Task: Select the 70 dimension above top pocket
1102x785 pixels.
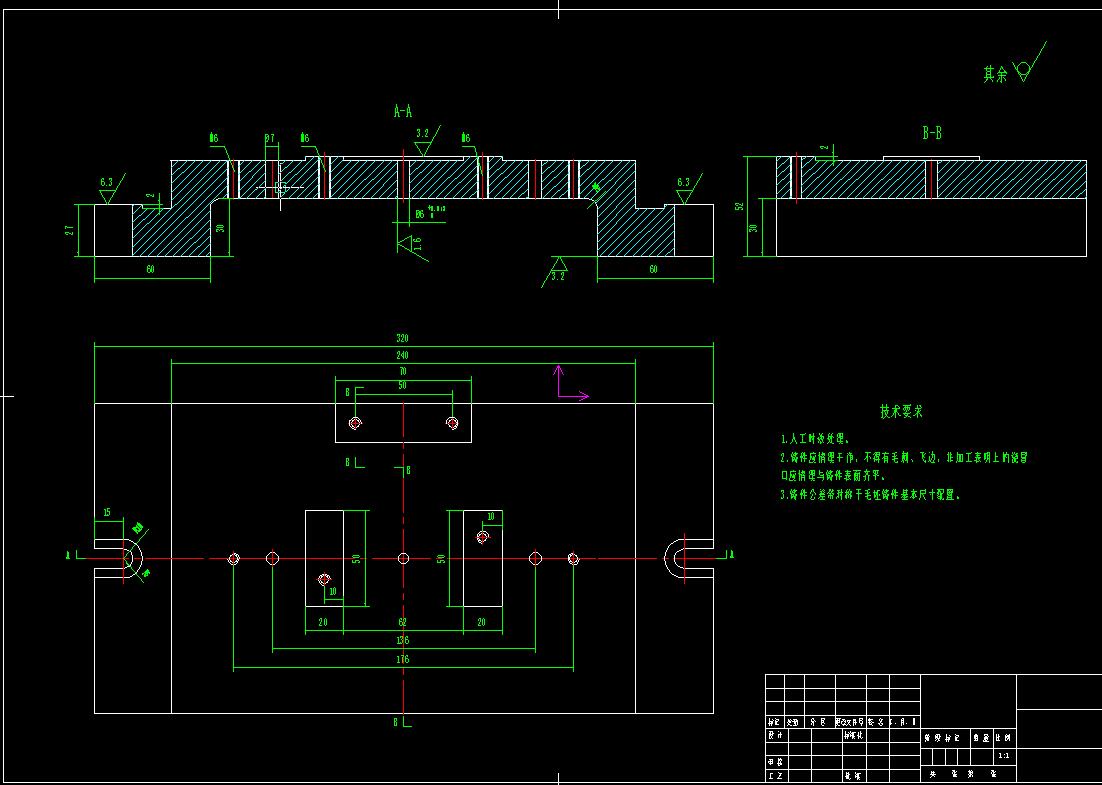Action: (403, 370)
